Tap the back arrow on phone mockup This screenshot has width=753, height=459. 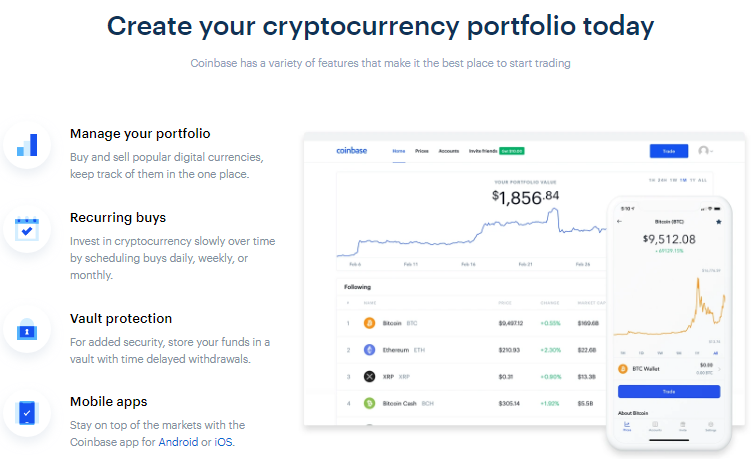point(619,222)
